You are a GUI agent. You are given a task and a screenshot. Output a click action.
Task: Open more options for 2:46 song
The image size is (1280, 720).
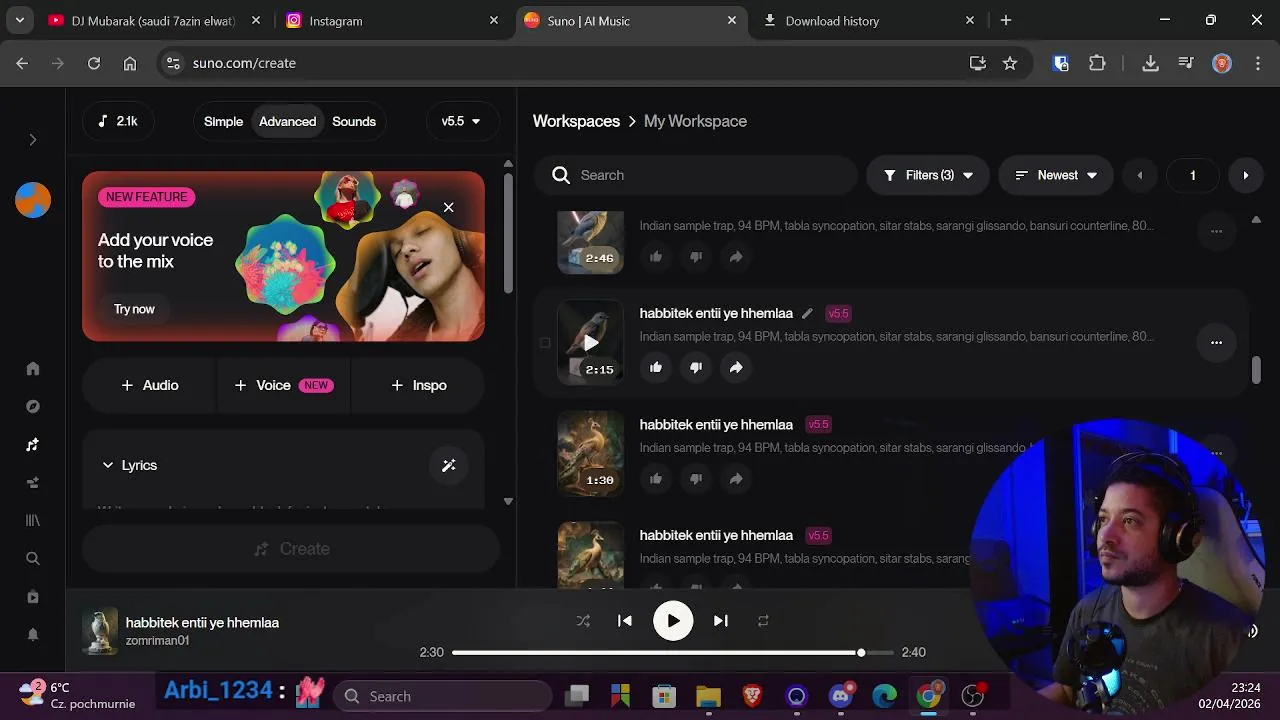click(x=1216, y=231)
